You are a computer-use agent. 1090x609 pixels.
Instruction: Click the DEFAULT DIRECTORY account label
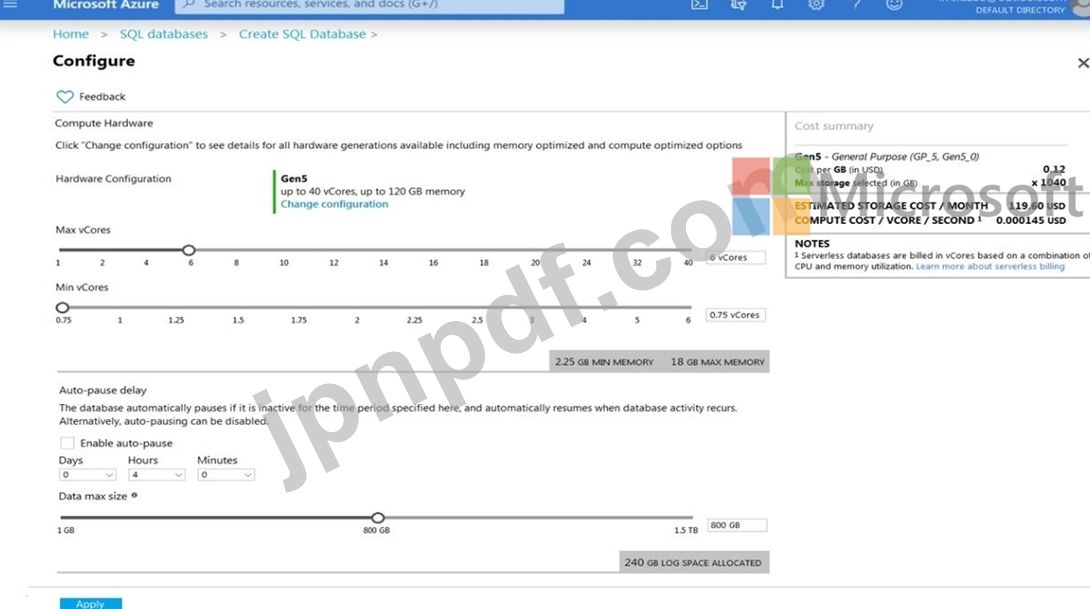click(x=1020, y=10)
